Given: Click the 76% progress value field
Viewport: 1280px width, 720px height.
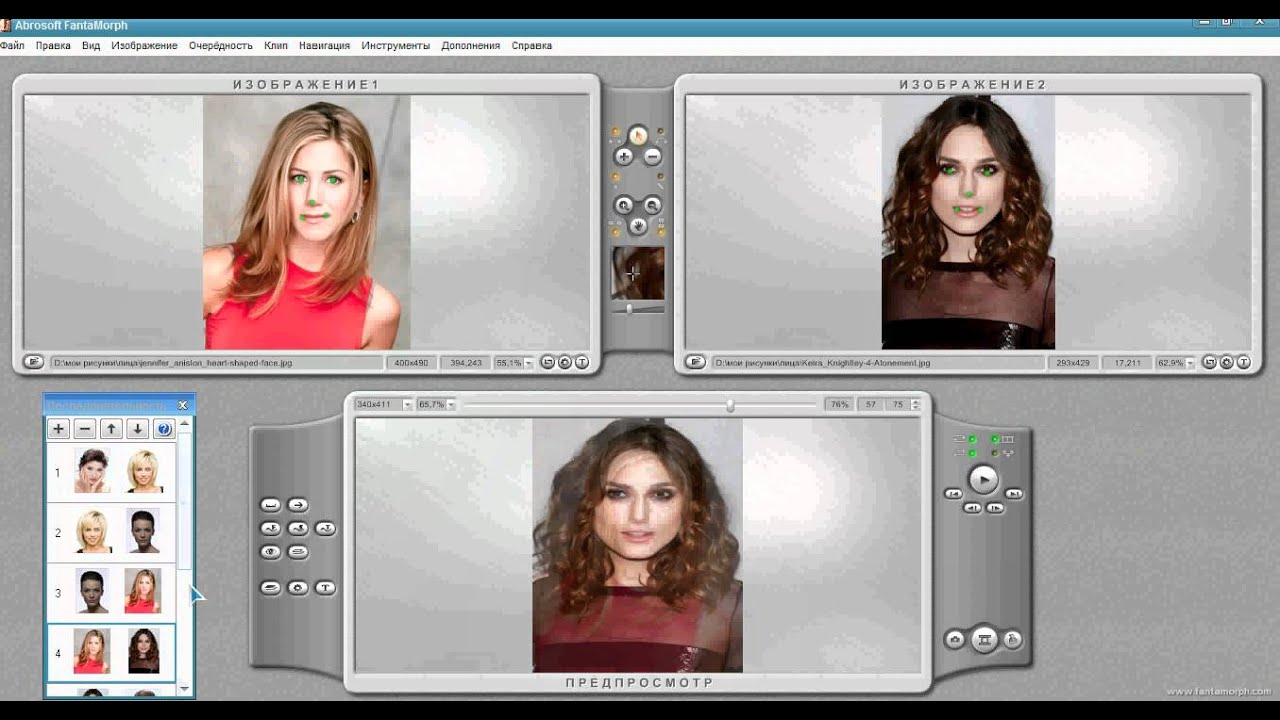Looking at the screenshot, I should pyautogui.click(x=839, y=404).
